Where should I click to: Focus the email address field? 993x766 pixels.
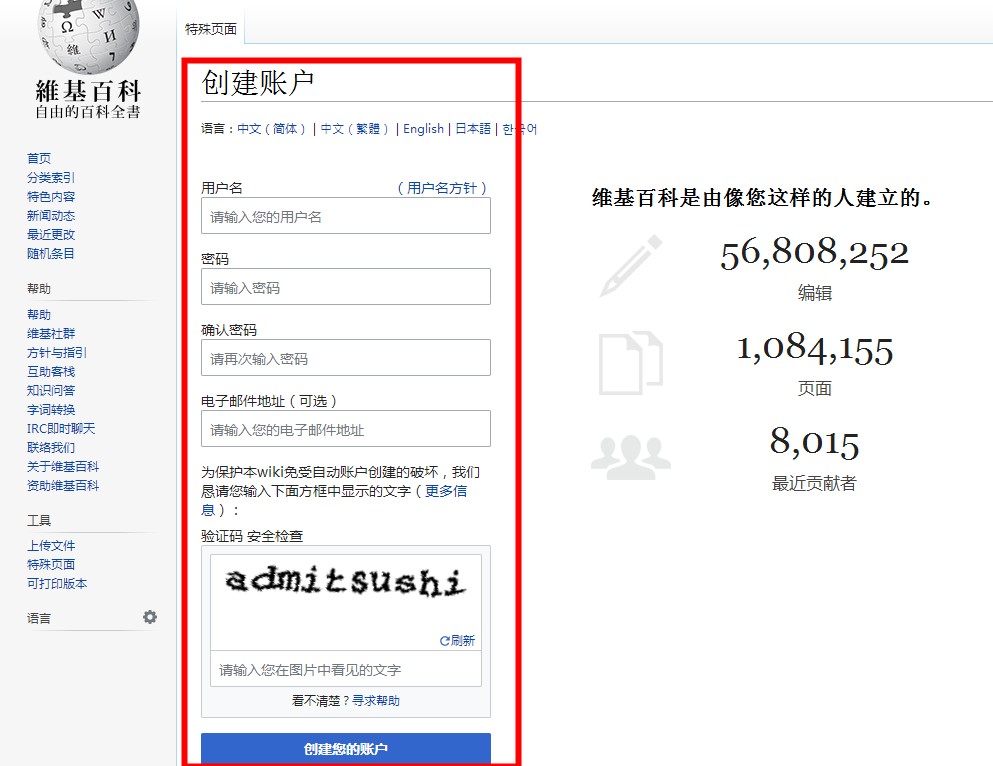point(346,429)
